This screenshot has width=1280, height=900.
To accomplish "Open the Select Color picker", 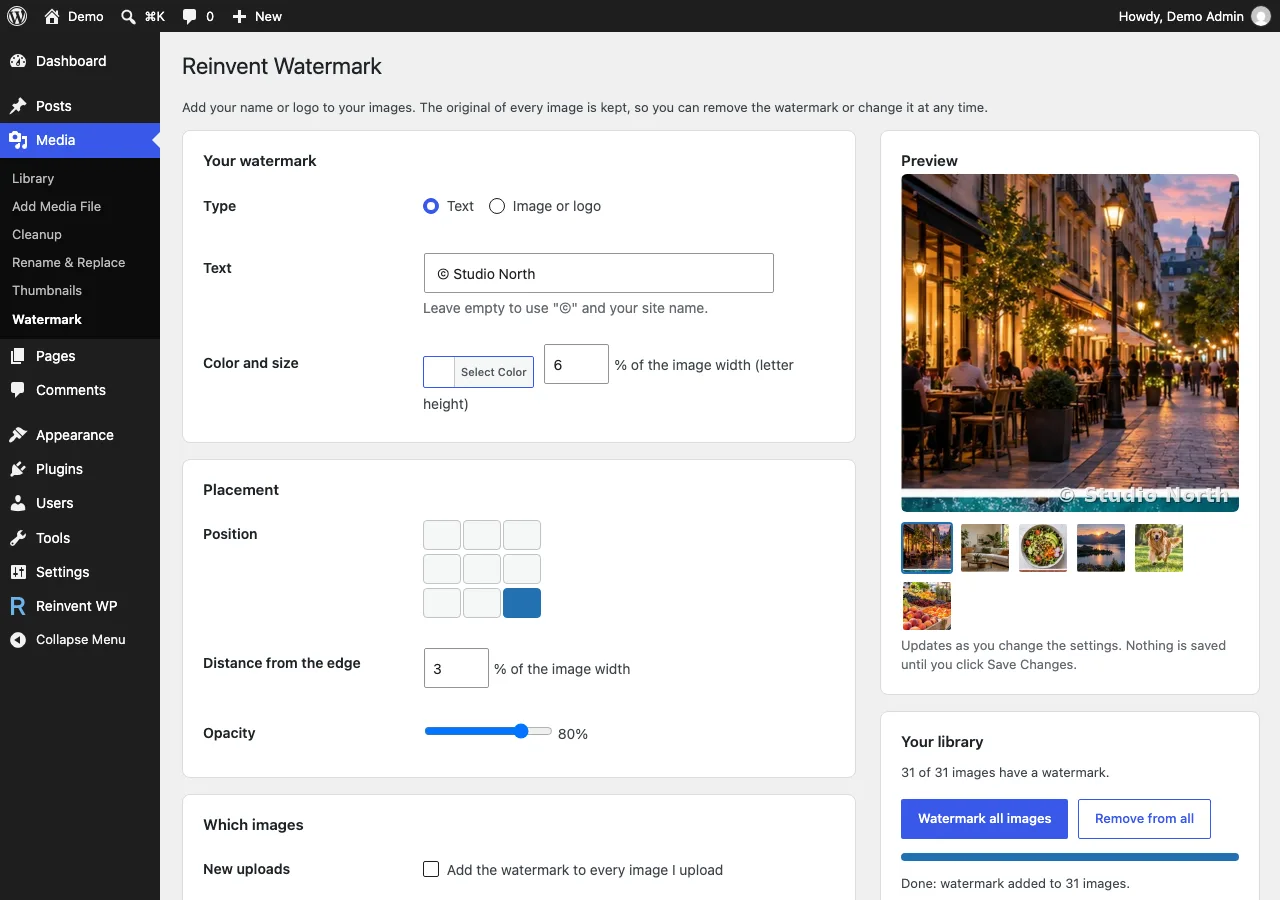I will [478, 372].
